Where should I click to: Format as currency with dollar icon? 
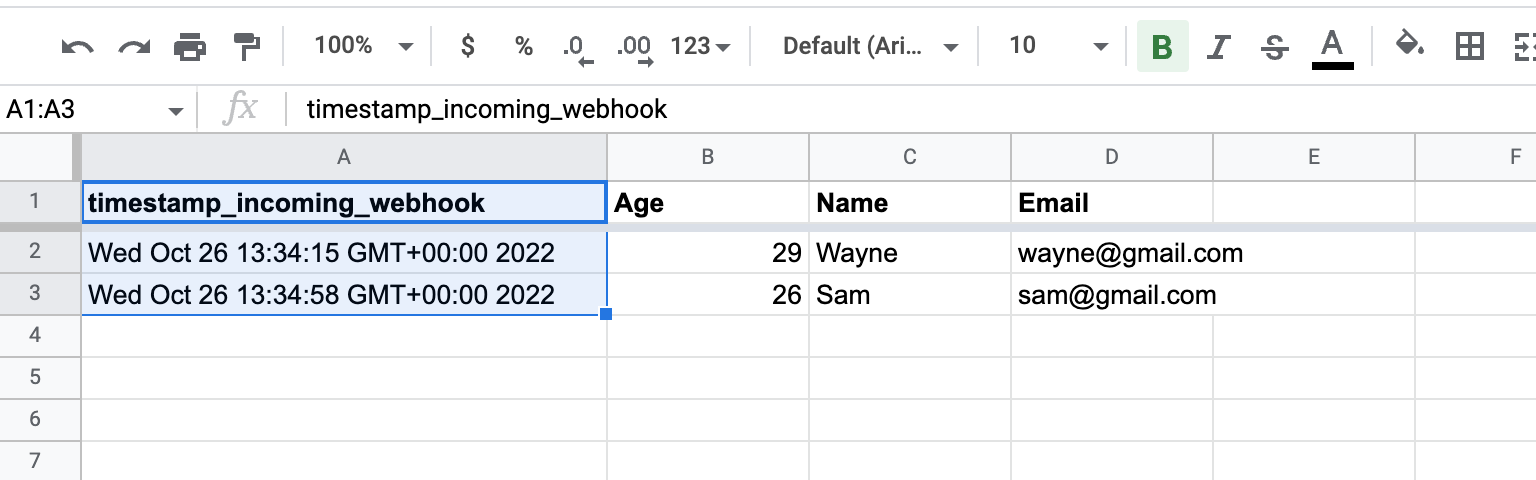point(467,46)
